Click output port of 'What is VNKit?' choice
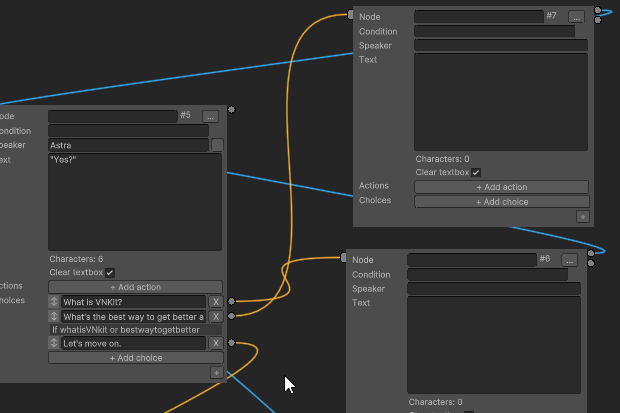620x413 pixels. 231,300
